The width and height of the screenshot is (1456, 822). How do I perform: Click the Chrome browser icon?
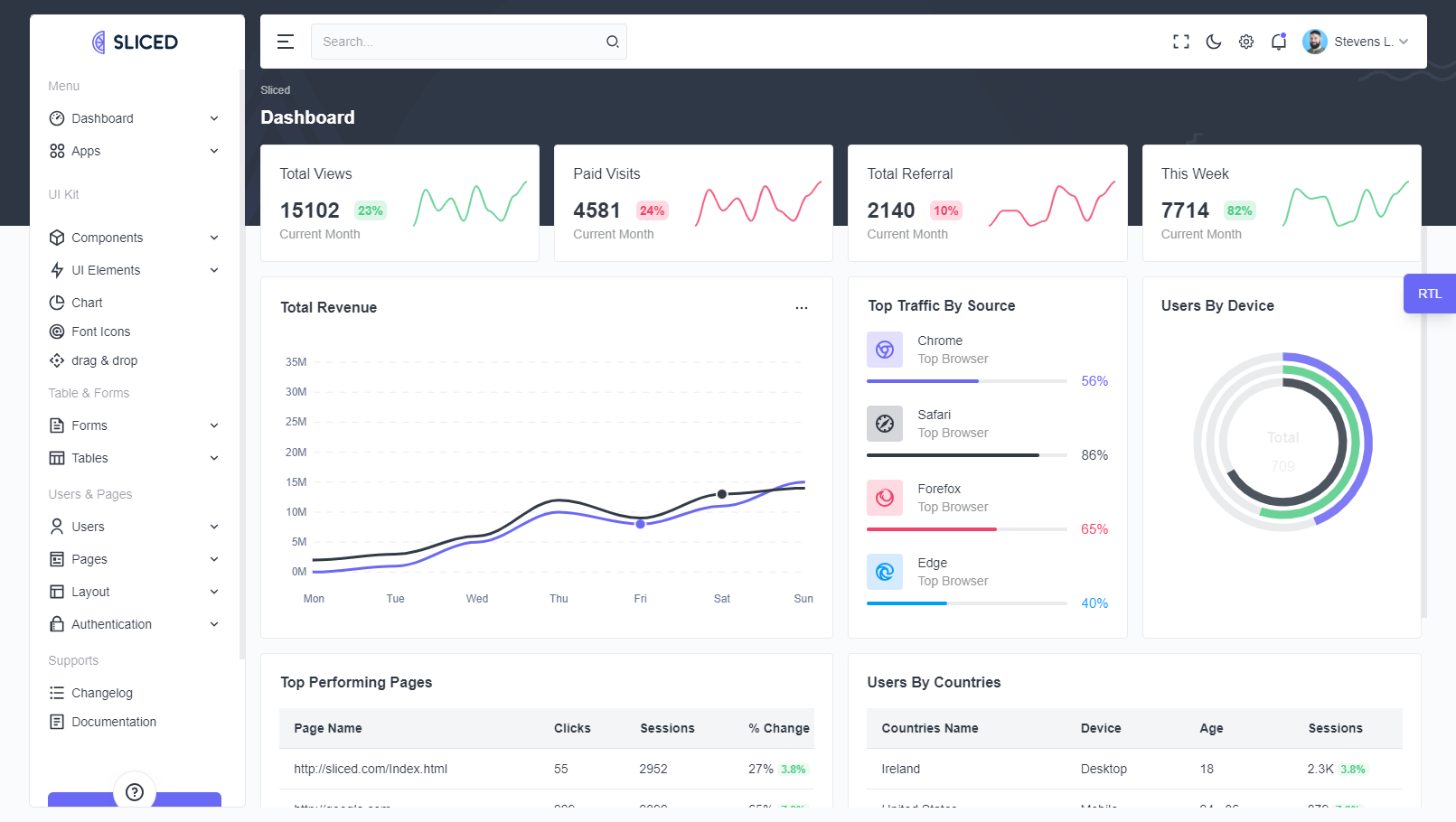click(x=884, y=350)
